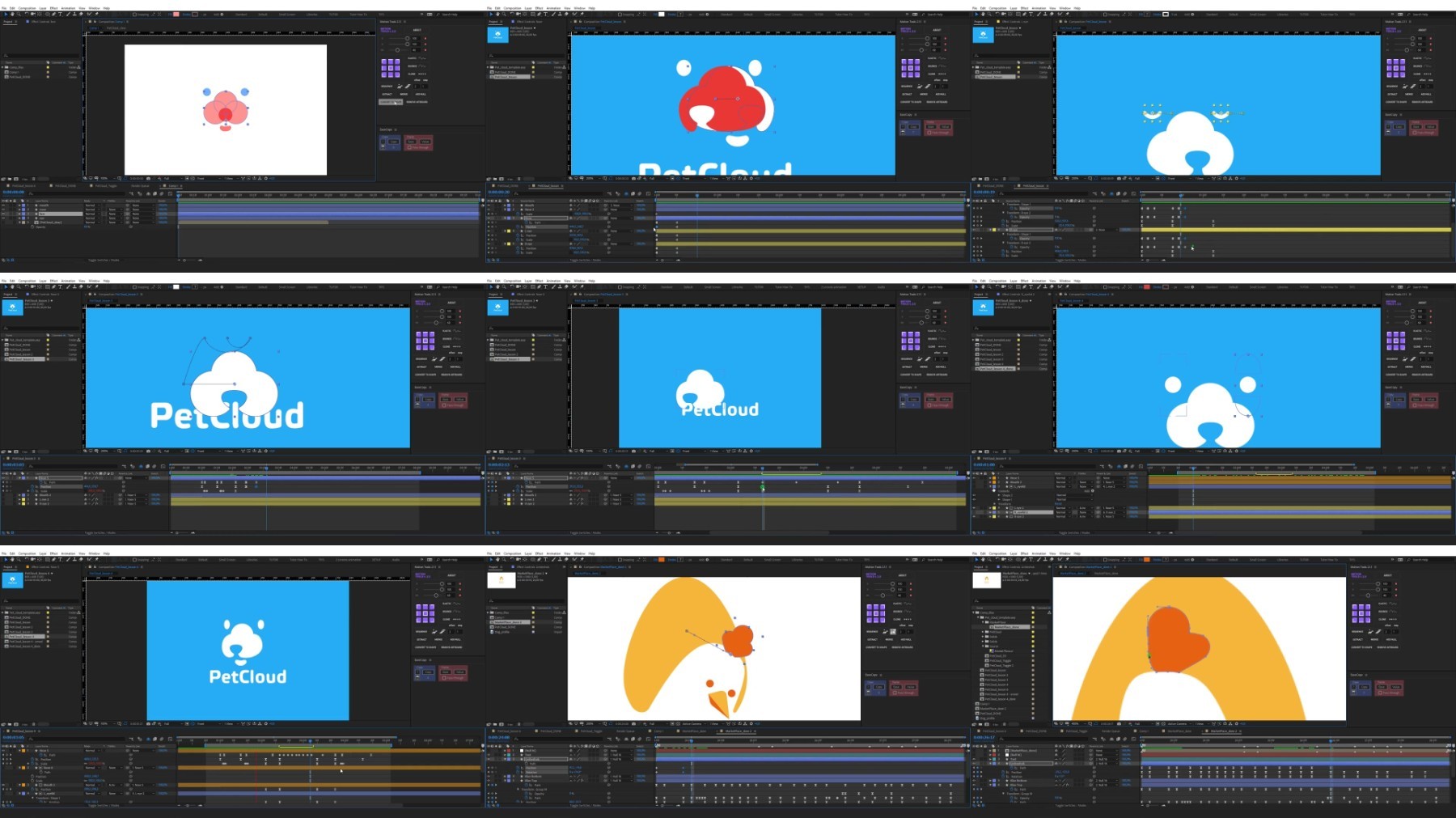Collapse Transform: Group 10 in the MarketPlace_done 2 timeline

(1003, 794)
